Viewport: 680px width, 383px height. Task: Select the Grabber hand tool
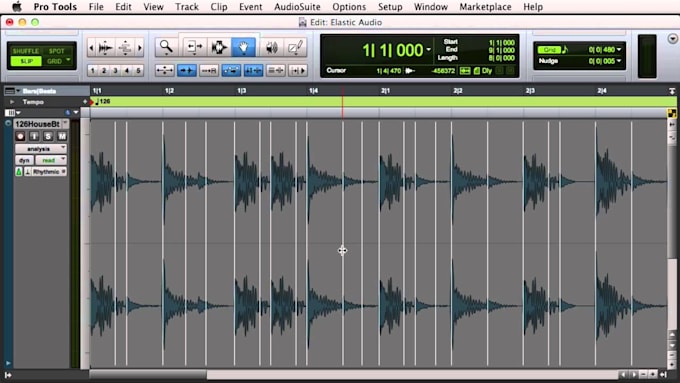tap(243, 47)
